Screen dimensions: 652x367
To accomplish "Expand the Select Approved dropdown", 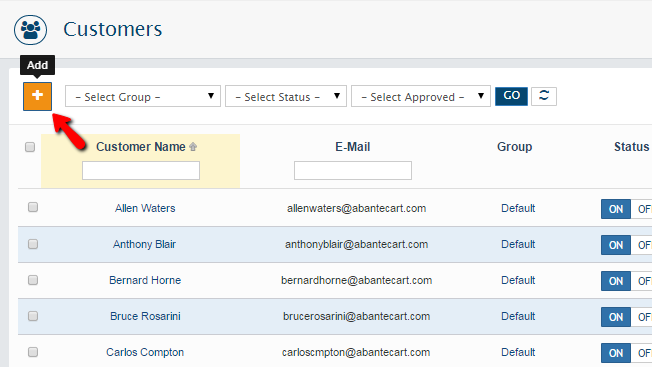I will [x=421, y=96].
